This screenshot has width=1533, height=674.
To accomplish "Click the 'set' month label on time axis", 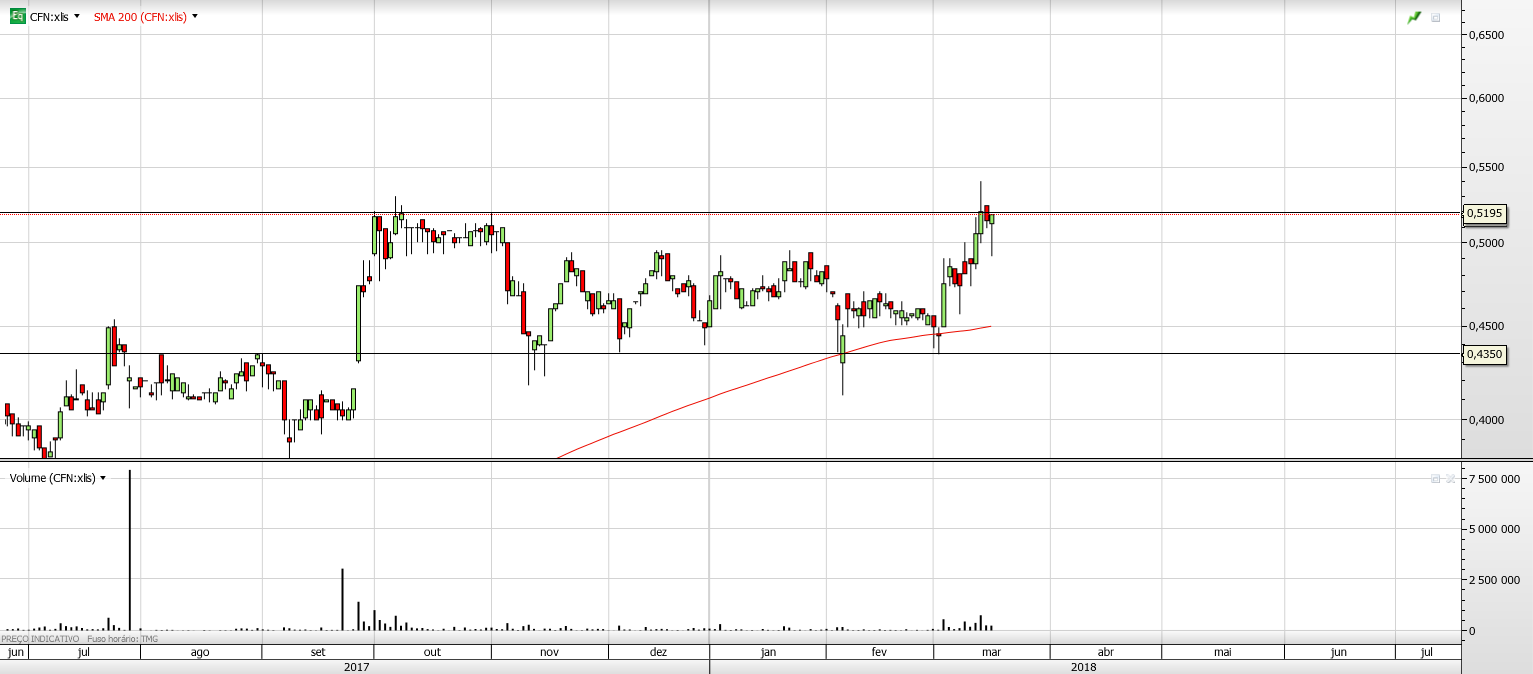I will (x=318, y=652).
